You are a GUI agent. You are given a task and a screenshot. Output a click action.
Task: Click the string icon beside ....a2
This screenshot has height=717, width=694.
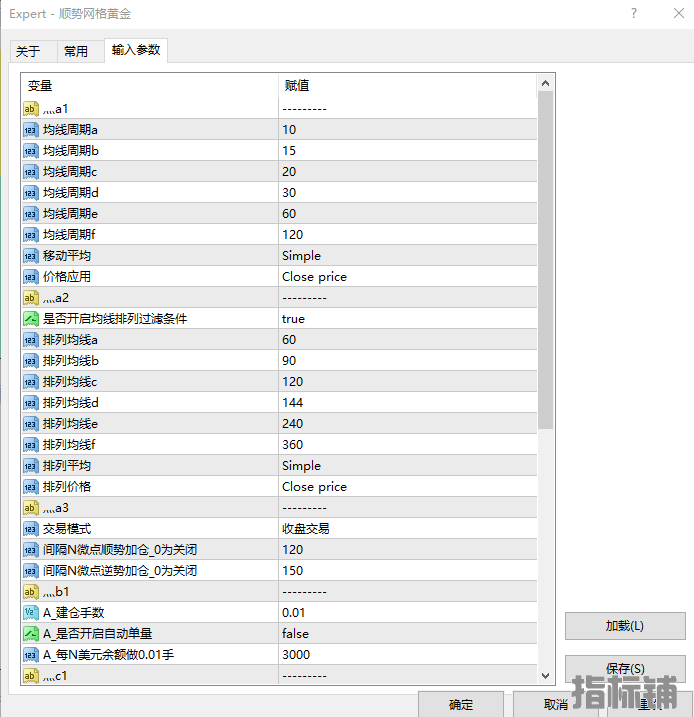[31, 298]
